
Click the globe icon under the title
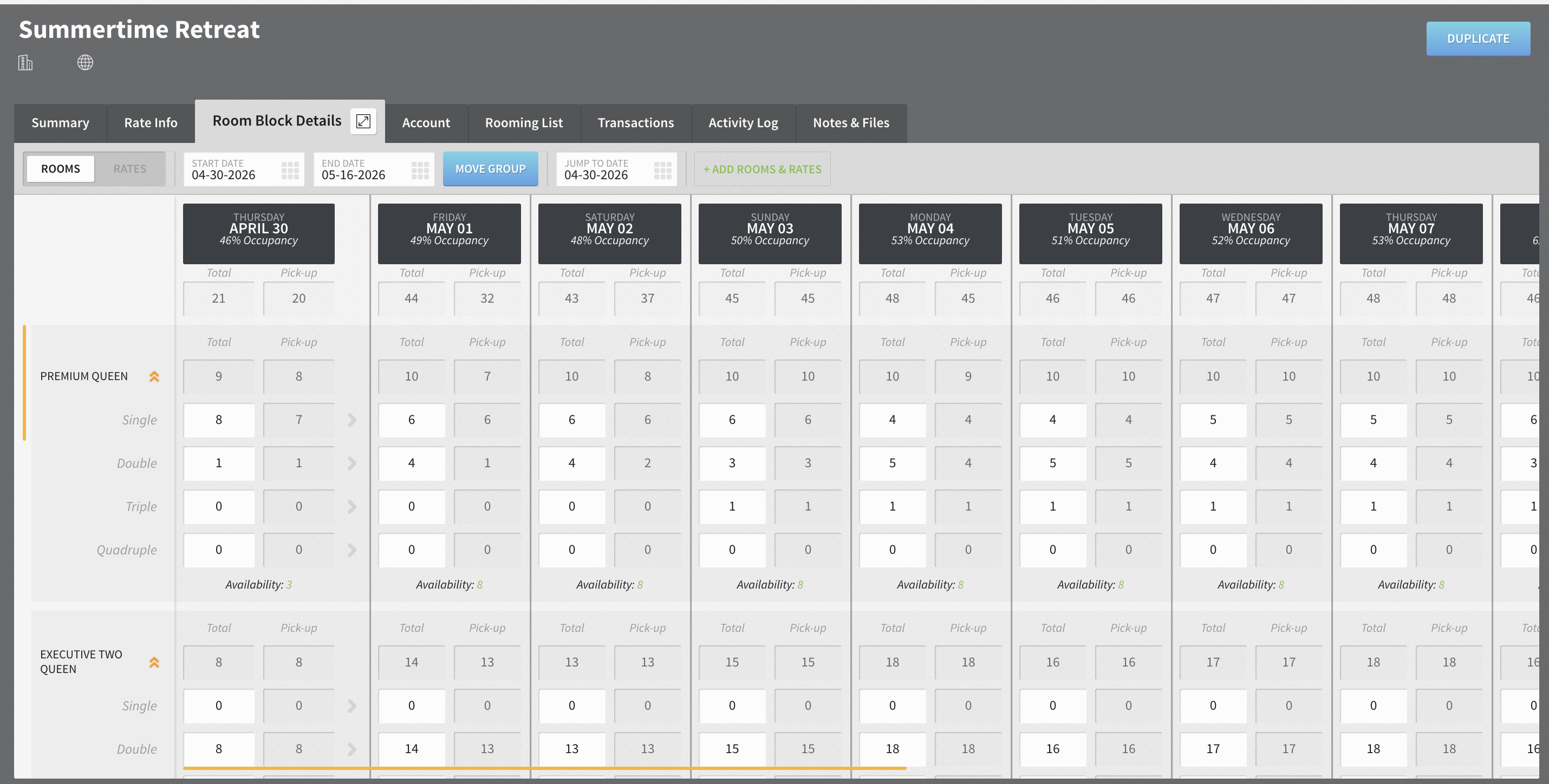pos(86,62)
